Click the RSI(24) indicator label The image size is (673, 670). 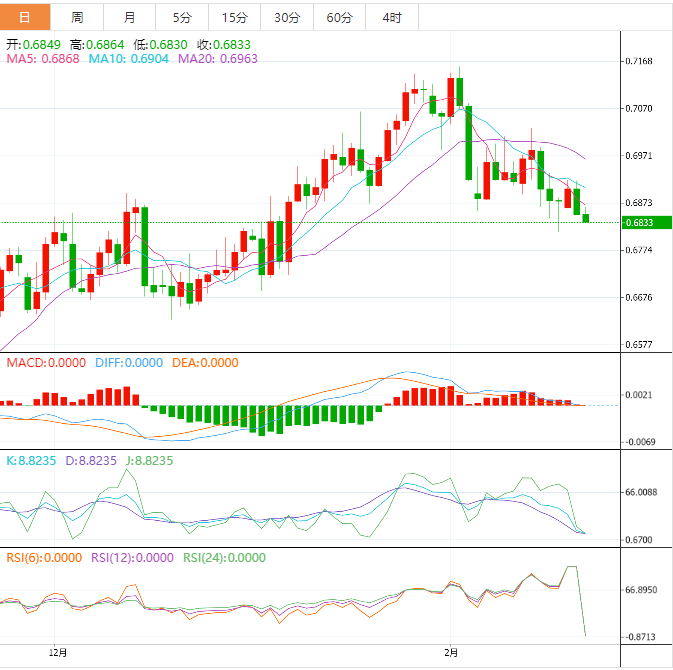(224, 558)
